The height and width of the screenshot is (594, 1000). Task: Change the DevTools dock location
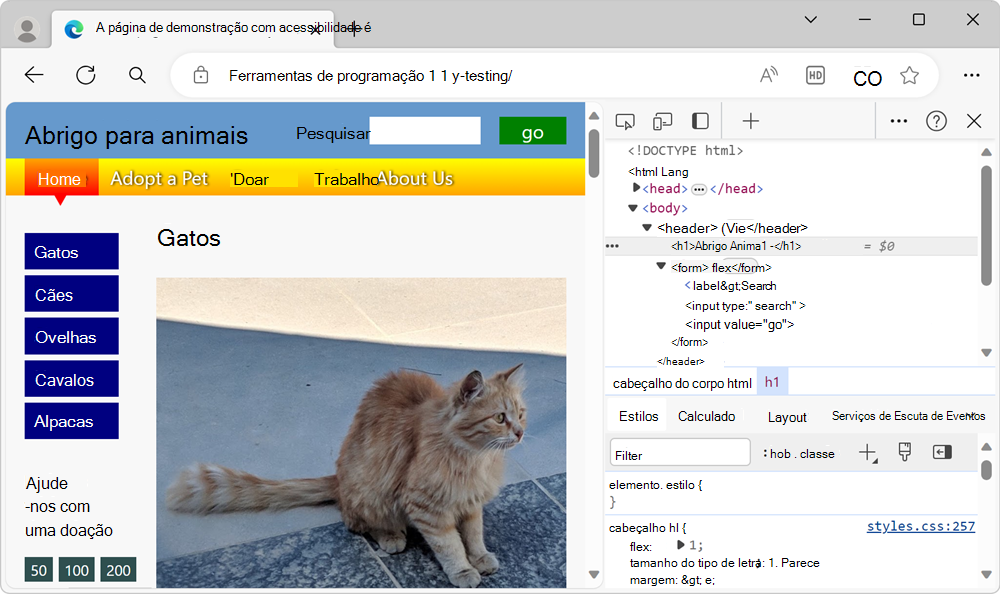click(699, 120)
